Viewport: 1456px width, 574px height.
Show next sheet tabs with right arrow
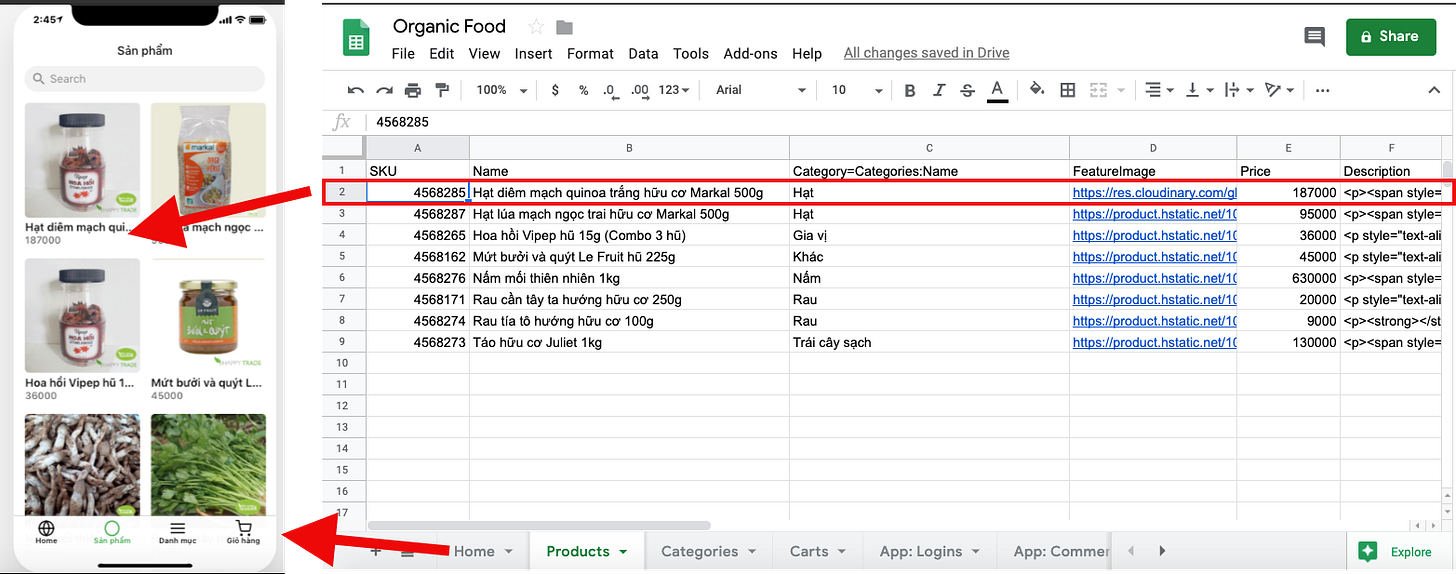point(1162,551)
